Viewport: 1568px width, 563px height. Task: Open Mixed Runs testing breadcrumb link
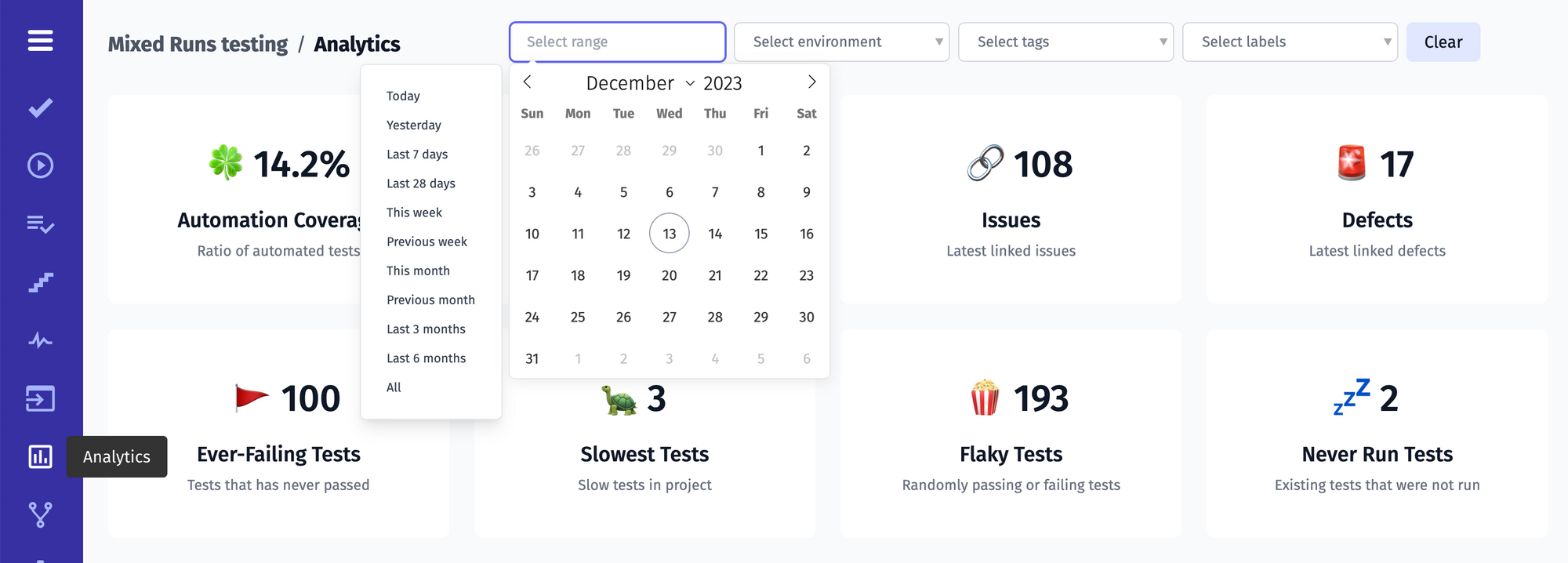(198, 44)
